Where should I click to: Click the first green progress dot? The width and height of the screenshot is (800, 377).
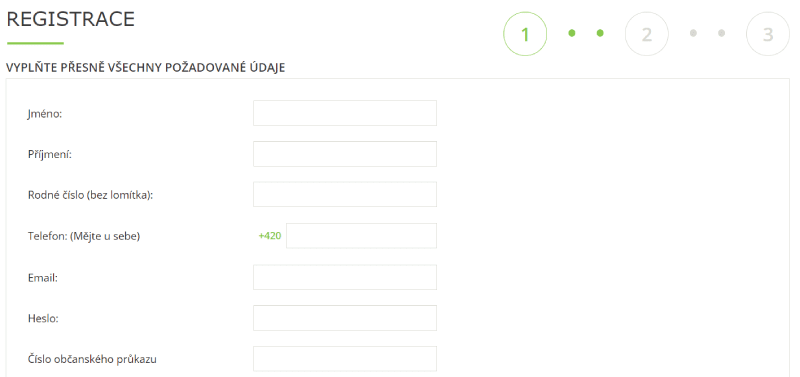pos(572,33)
